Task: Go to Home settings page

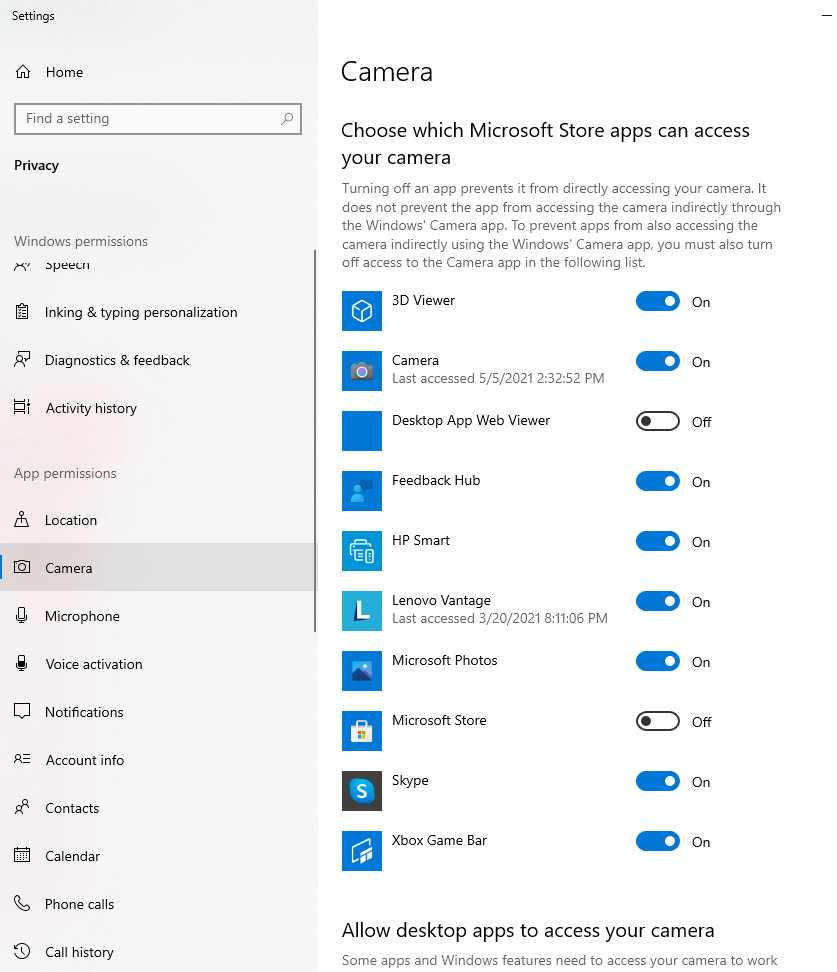Action: (x=158, y=72)
